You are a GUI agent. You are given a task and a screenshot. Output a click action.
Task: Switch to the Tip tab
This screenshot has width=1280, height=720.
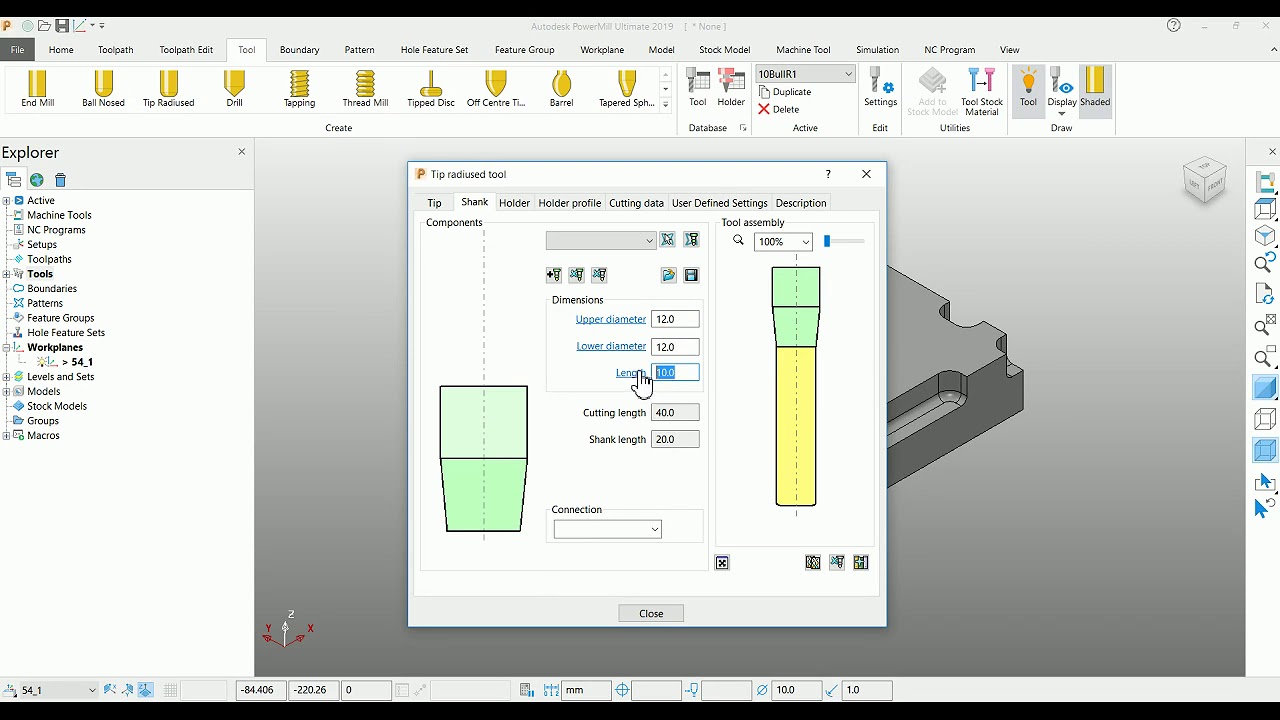[434, 203]
